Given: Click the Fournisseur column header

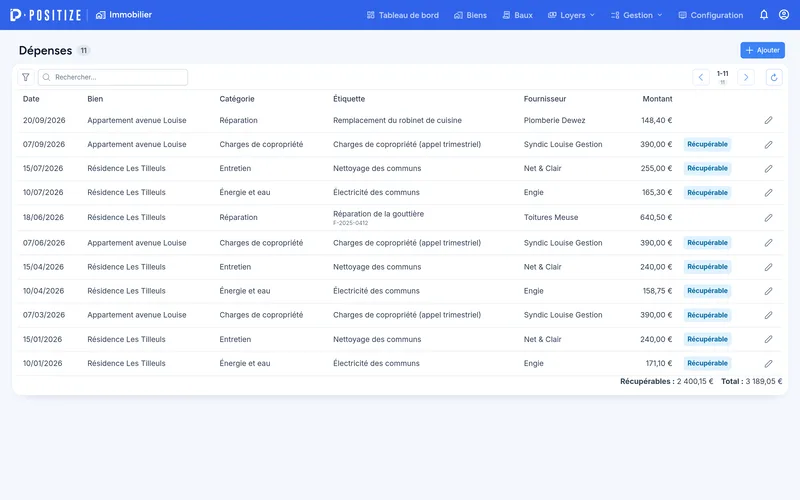Looking at the screenshot, I should tap(545, 99).
